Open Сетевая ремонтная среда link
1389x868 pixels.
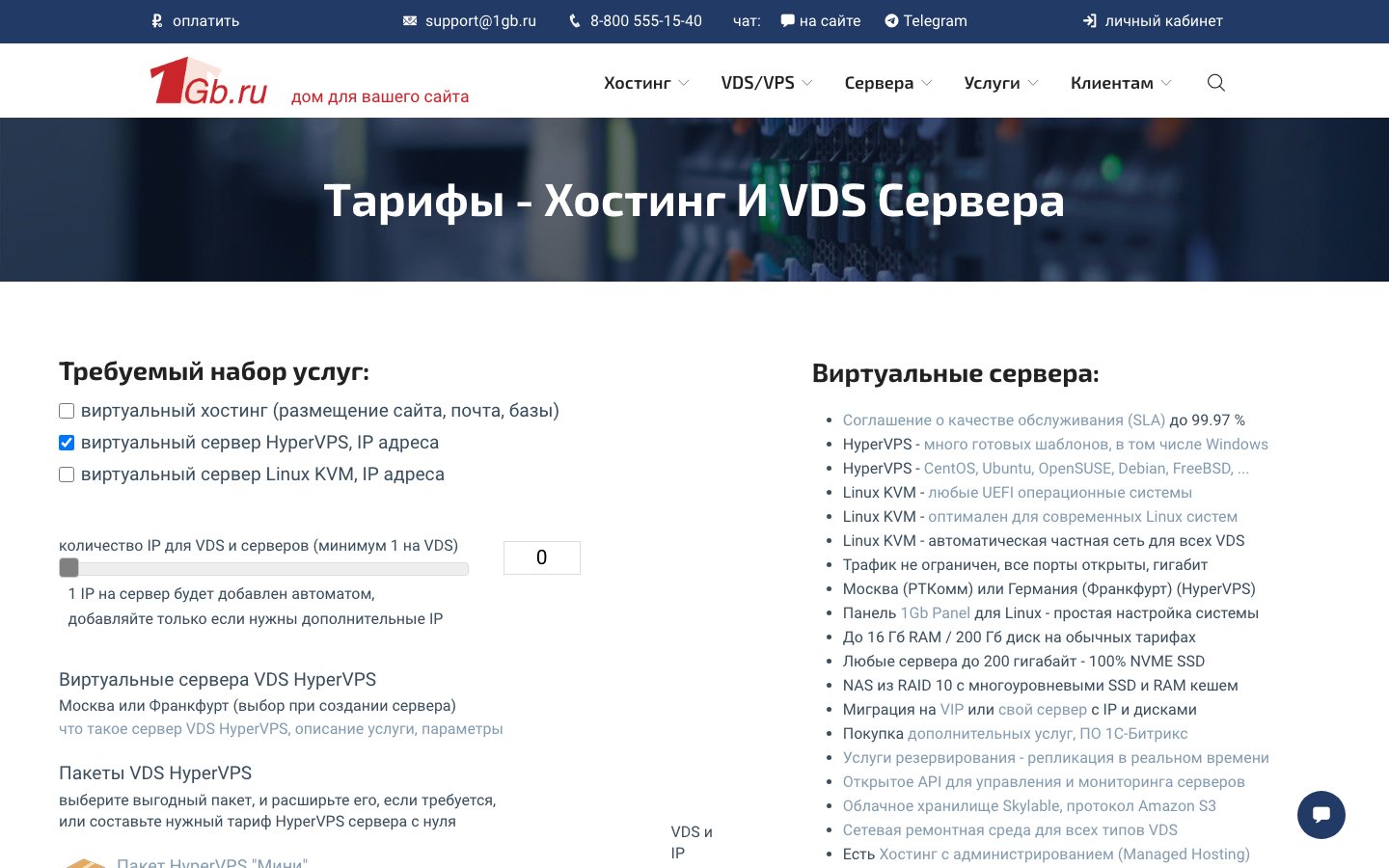pos(1010,830)
